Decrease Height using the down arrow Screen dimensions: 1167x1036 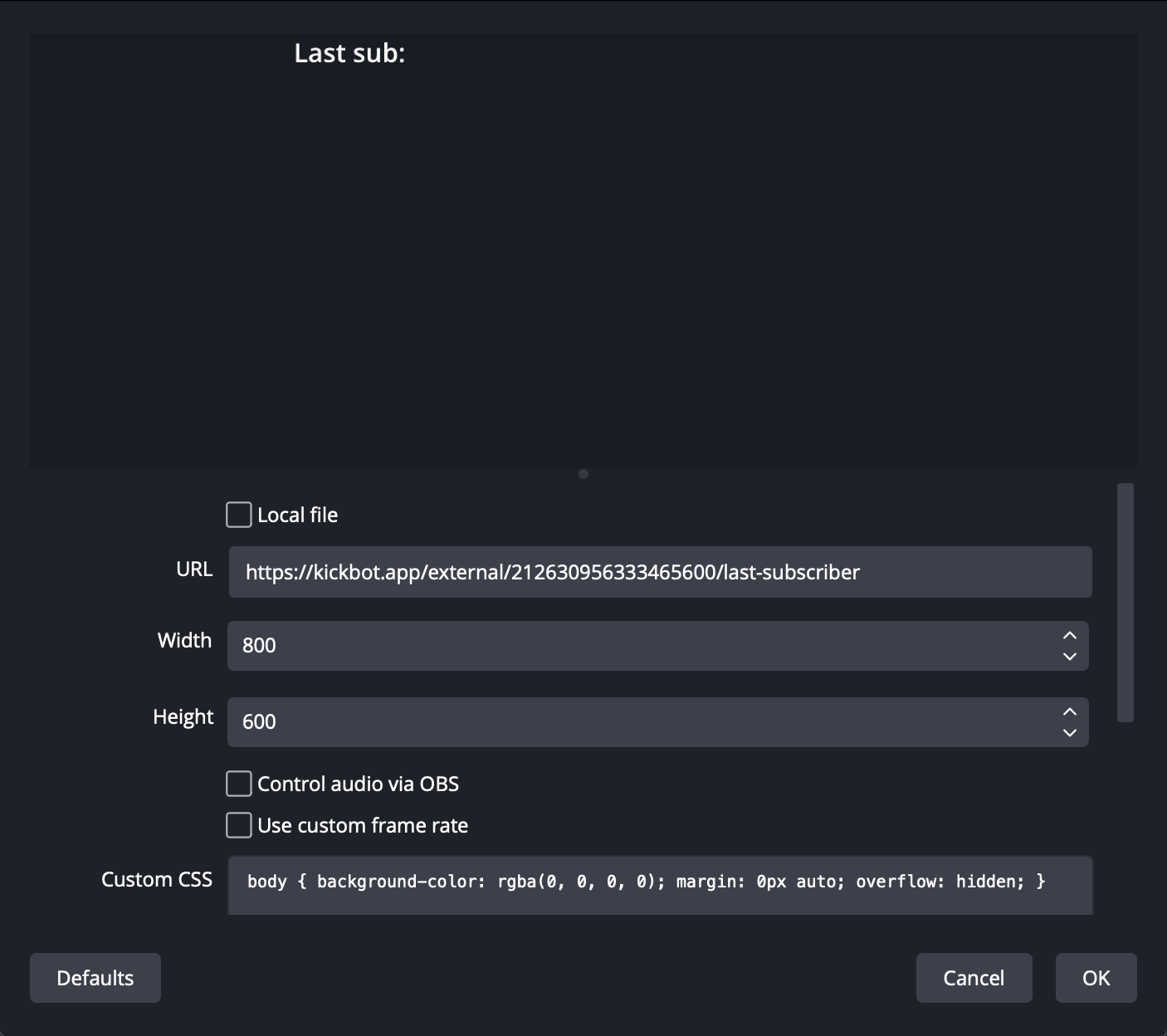coord(1070,733)
